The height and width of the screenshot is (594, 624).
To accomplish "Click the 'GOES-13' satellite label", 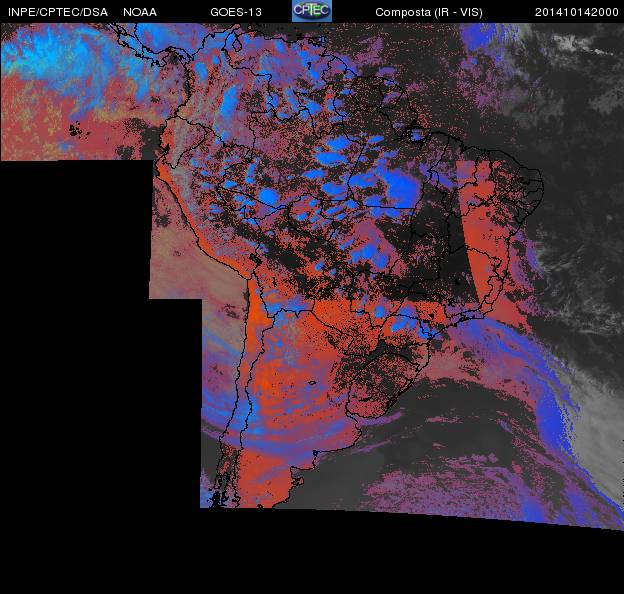I will [x=236, y=12].
